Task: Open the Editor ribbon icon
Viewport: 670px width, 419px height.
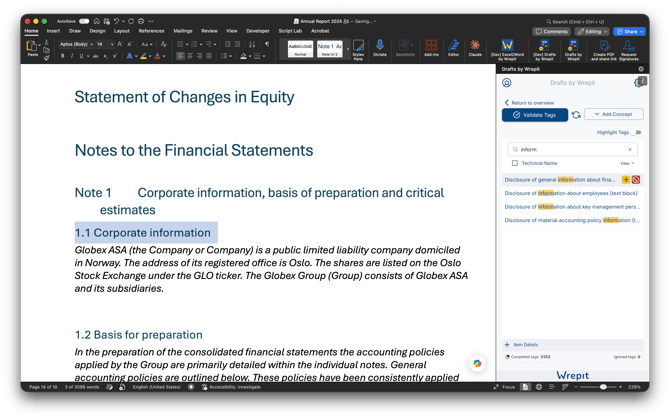Action: [x=453, y=47]
